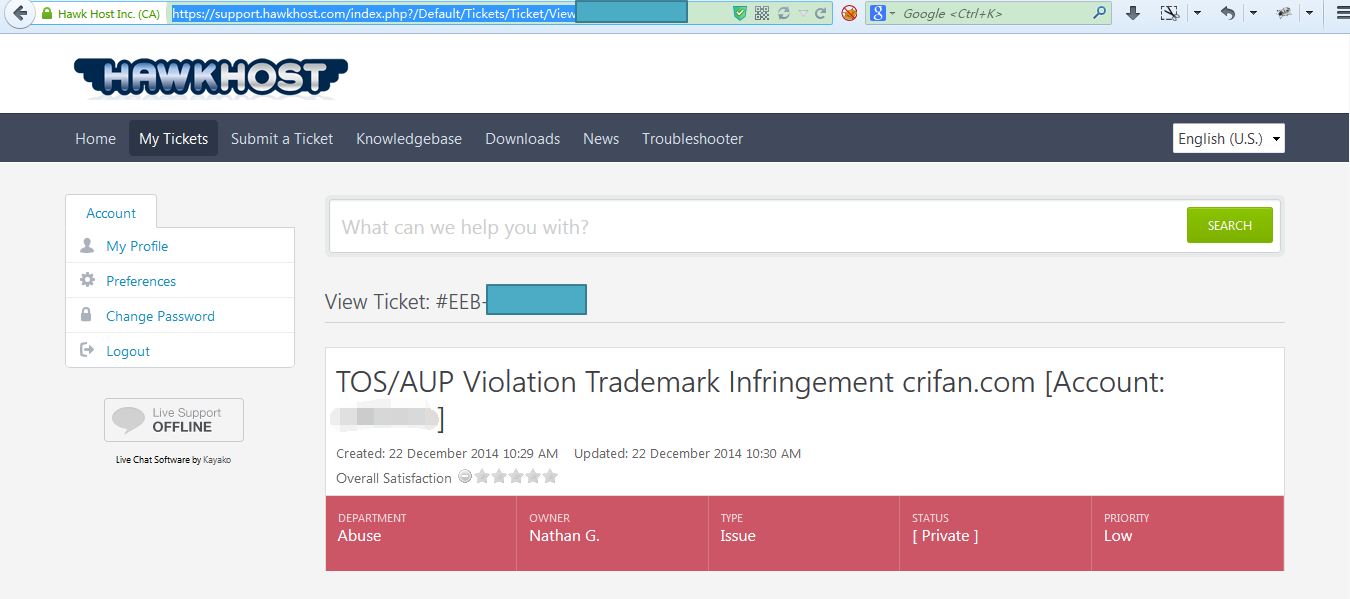Click the 'What can we help you with?' field
The width and height of the screenshot is (1350, 599).
(758, 227)
